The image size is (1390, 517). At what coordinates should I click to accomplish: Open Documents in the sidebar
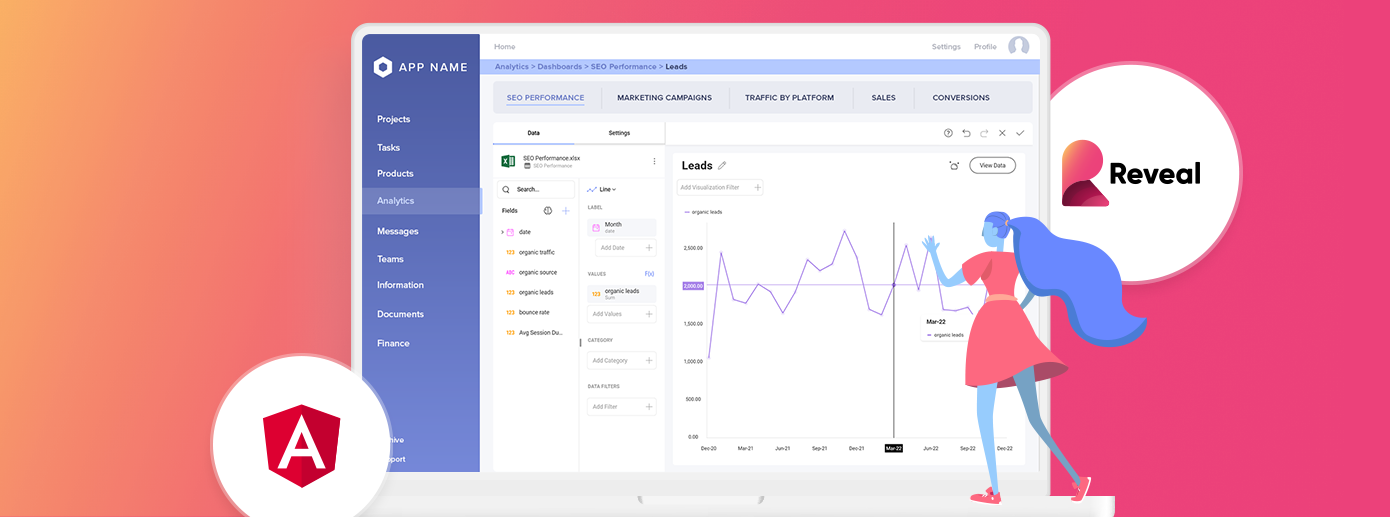(x=400, y=314)
